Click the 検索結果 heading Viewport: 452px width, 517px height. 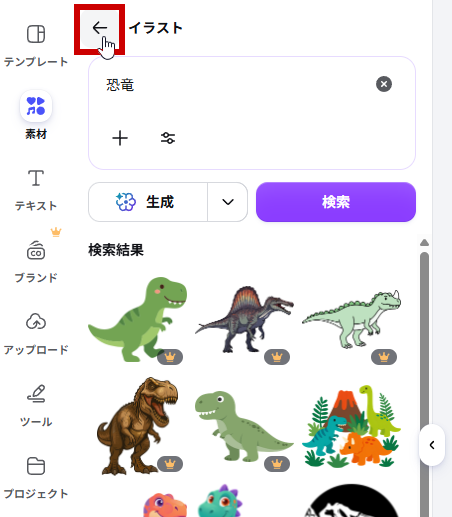(x=116, y=250)
